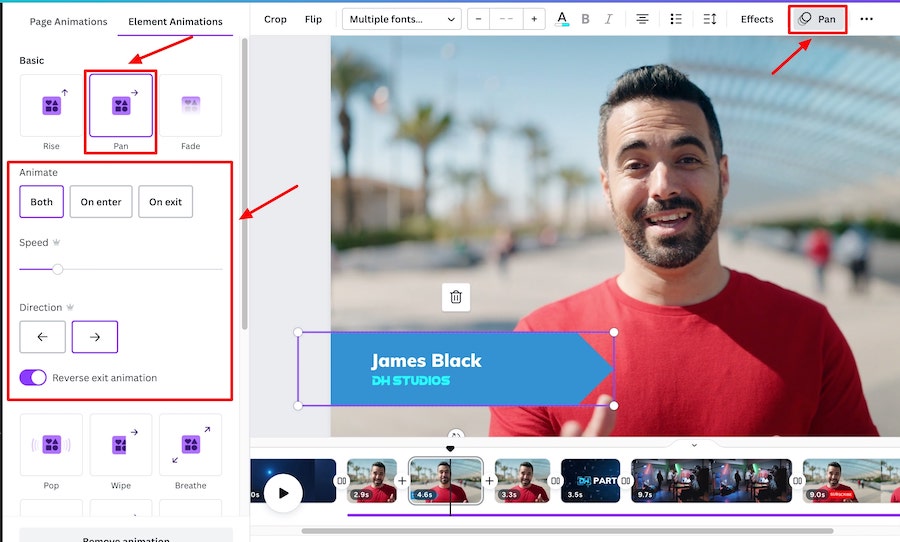Collapse the timeline with the chevron
This screenshot has height=542, width=900.
694,445
